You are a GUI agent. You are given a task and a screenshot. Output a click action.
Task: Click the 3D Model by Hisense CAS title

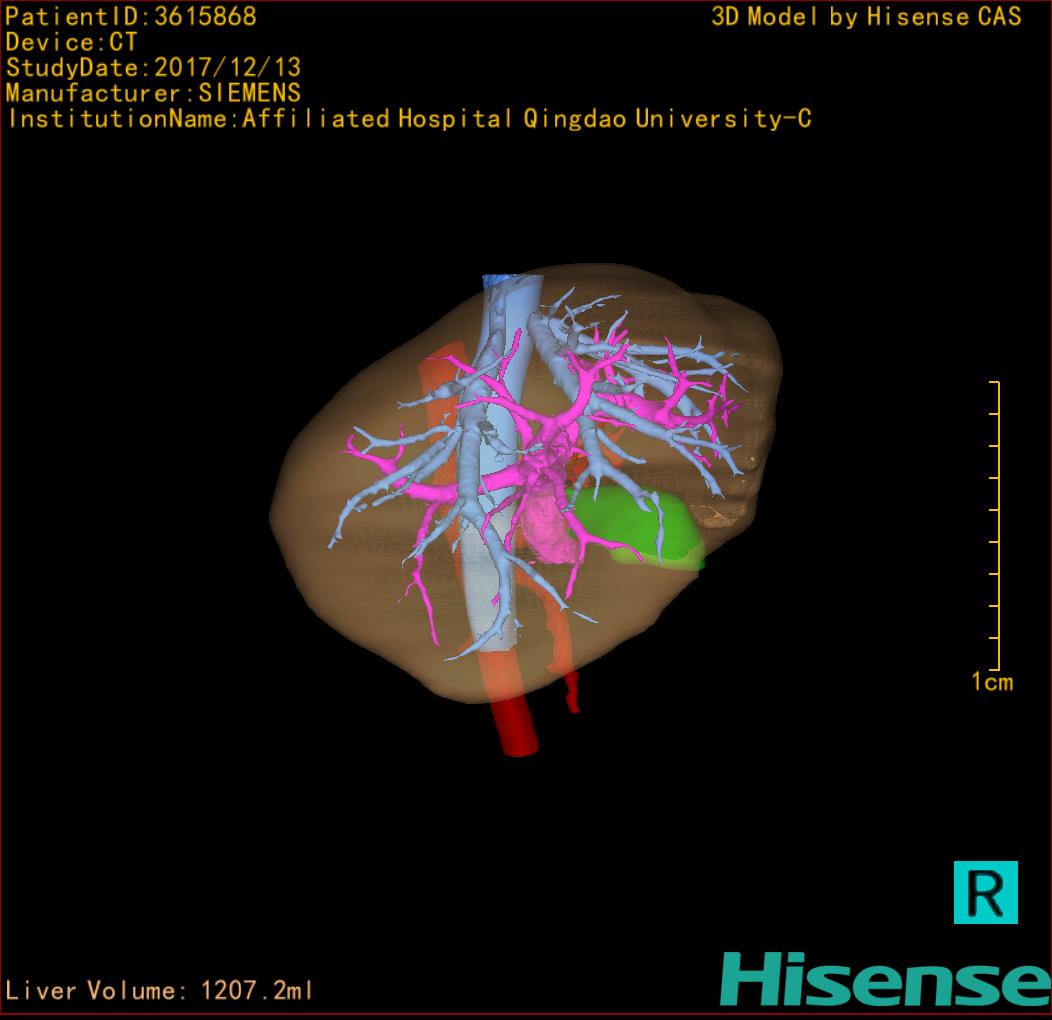point(866,17)
